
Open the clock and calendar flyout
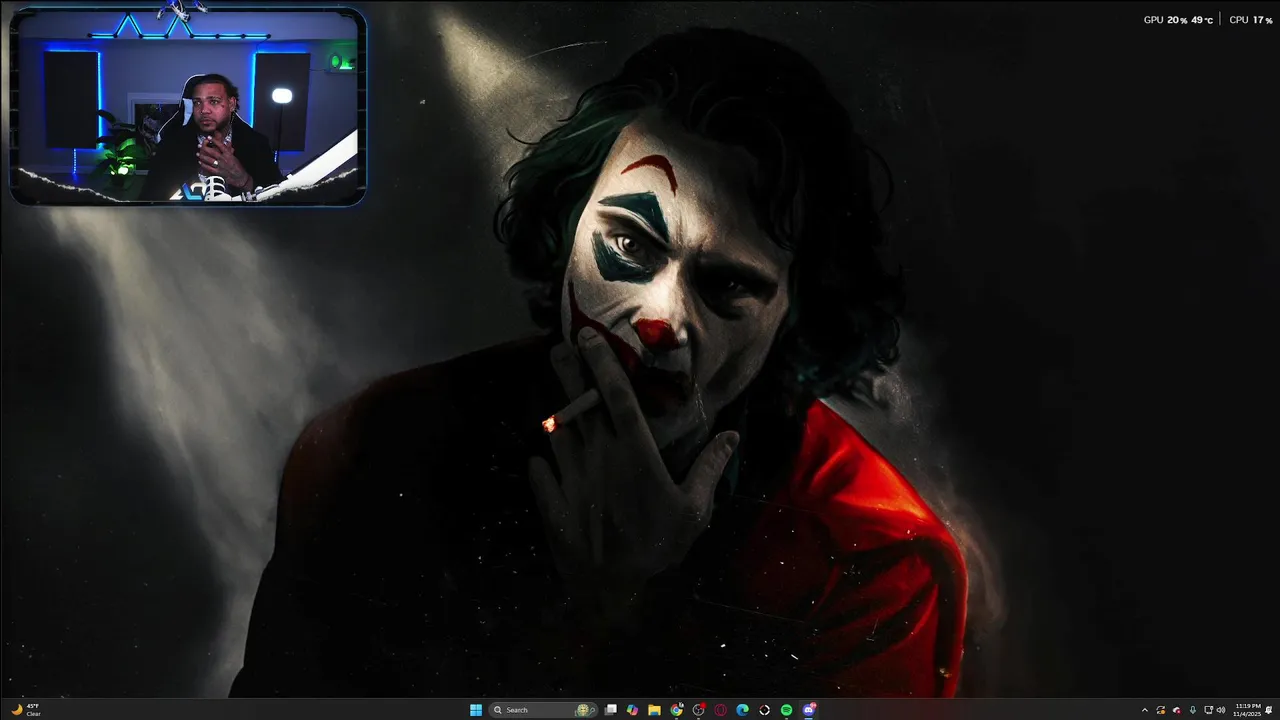tap(1247, 710)
